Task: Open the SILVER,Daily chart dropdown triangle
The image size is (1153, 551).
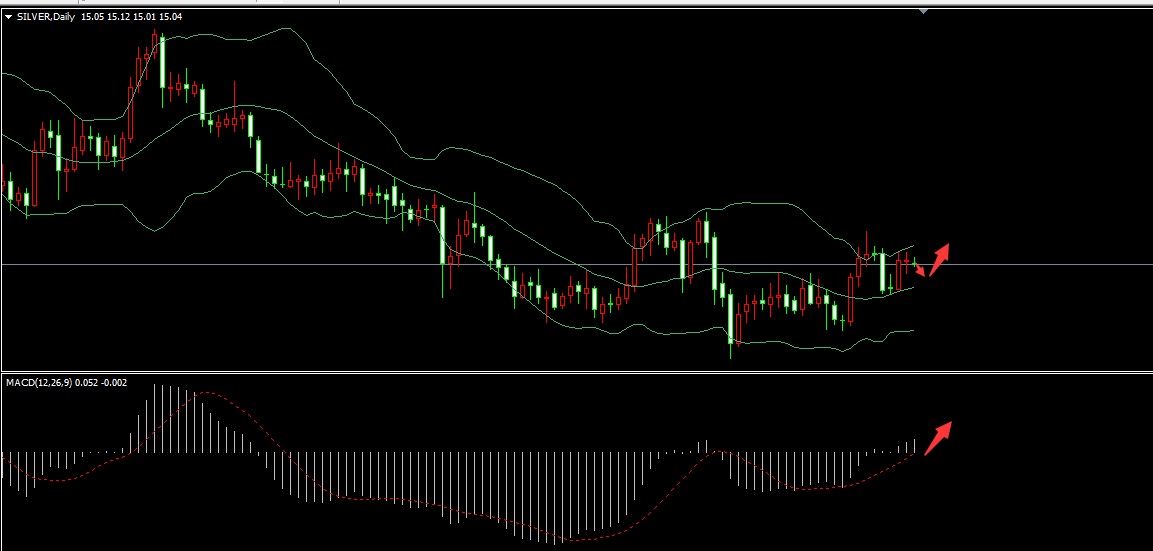Action: coord(9,17)
